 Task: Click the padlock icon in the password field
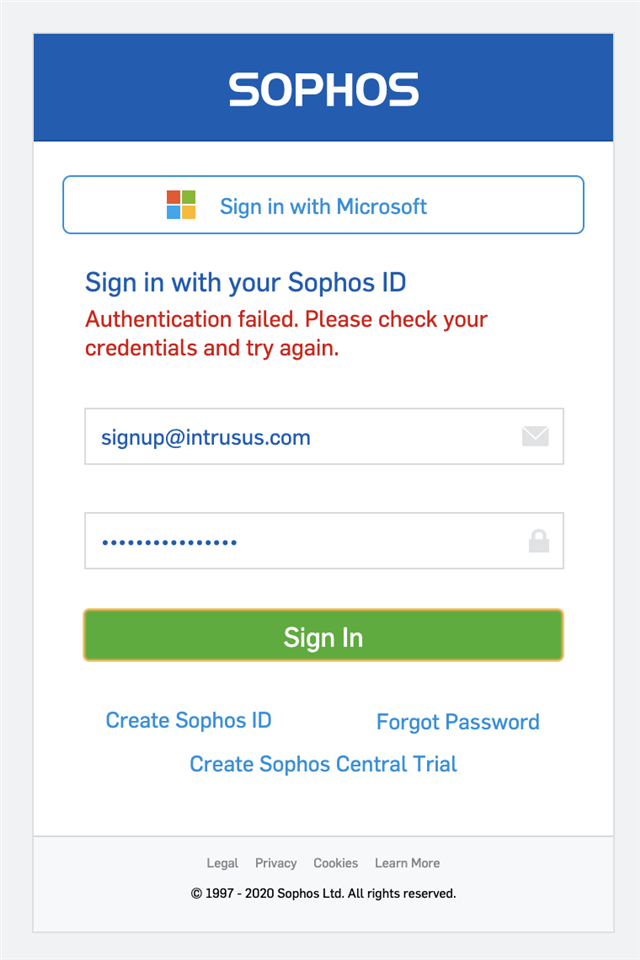point(539,541)
